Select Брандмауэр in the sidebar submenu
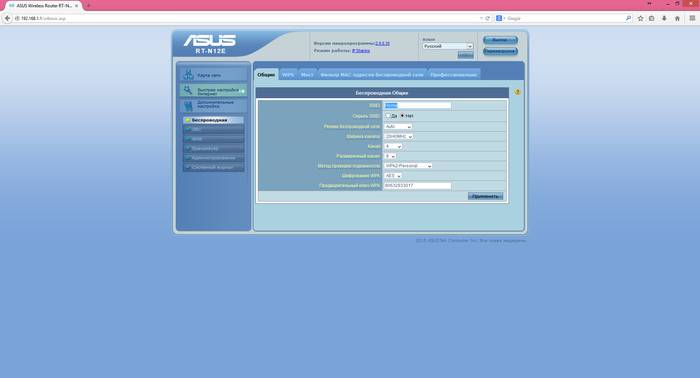 pos(213,148)
